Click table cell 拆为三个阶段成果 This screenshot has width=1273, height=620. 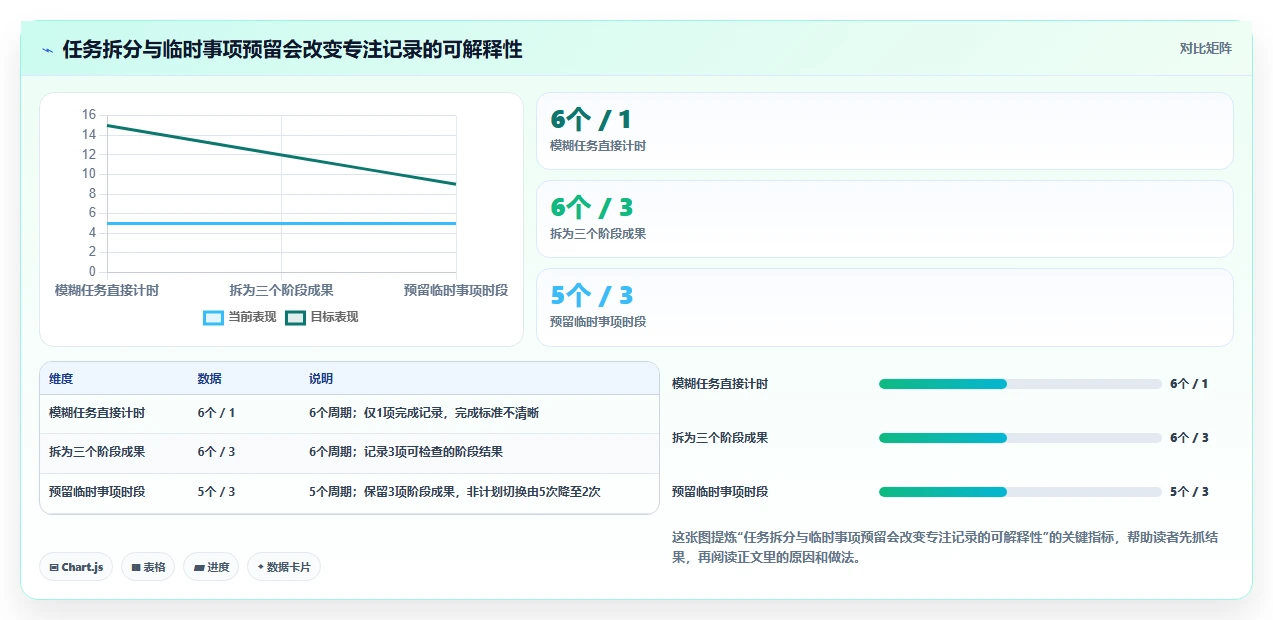tap(97, 452)
